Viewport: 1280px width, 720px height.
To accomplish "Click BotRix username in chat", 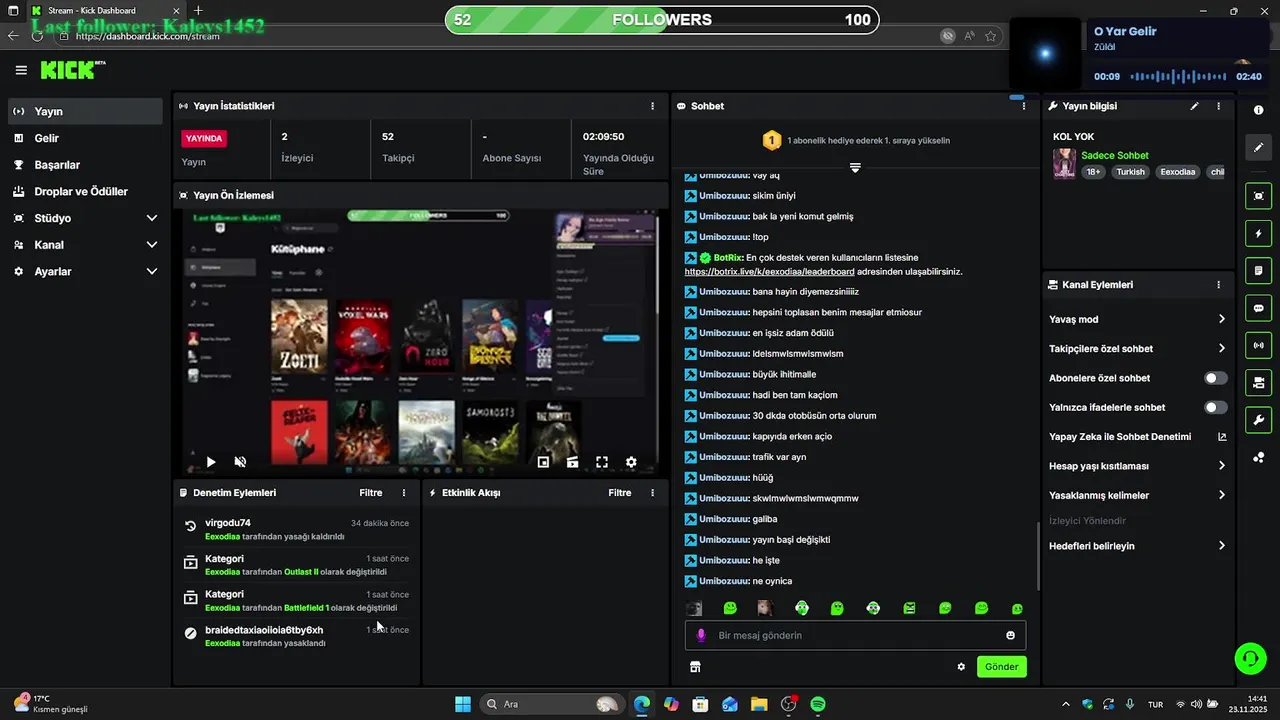I will [730, 258].
